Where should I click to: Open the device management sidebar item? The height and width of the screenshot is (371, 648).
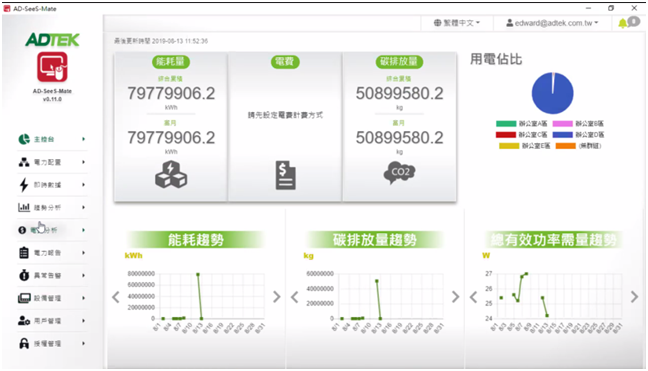[52, 298]
